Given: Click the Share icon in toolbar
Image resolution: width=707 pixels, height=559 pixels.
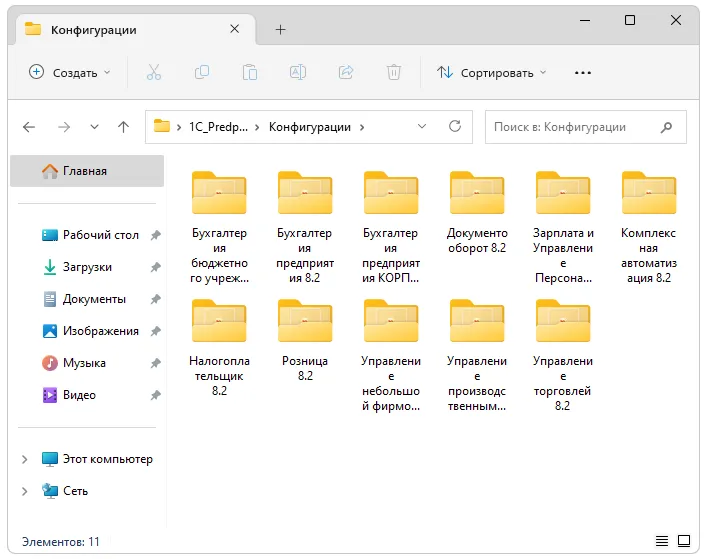Looking at the screenshot, I should 346,72.
